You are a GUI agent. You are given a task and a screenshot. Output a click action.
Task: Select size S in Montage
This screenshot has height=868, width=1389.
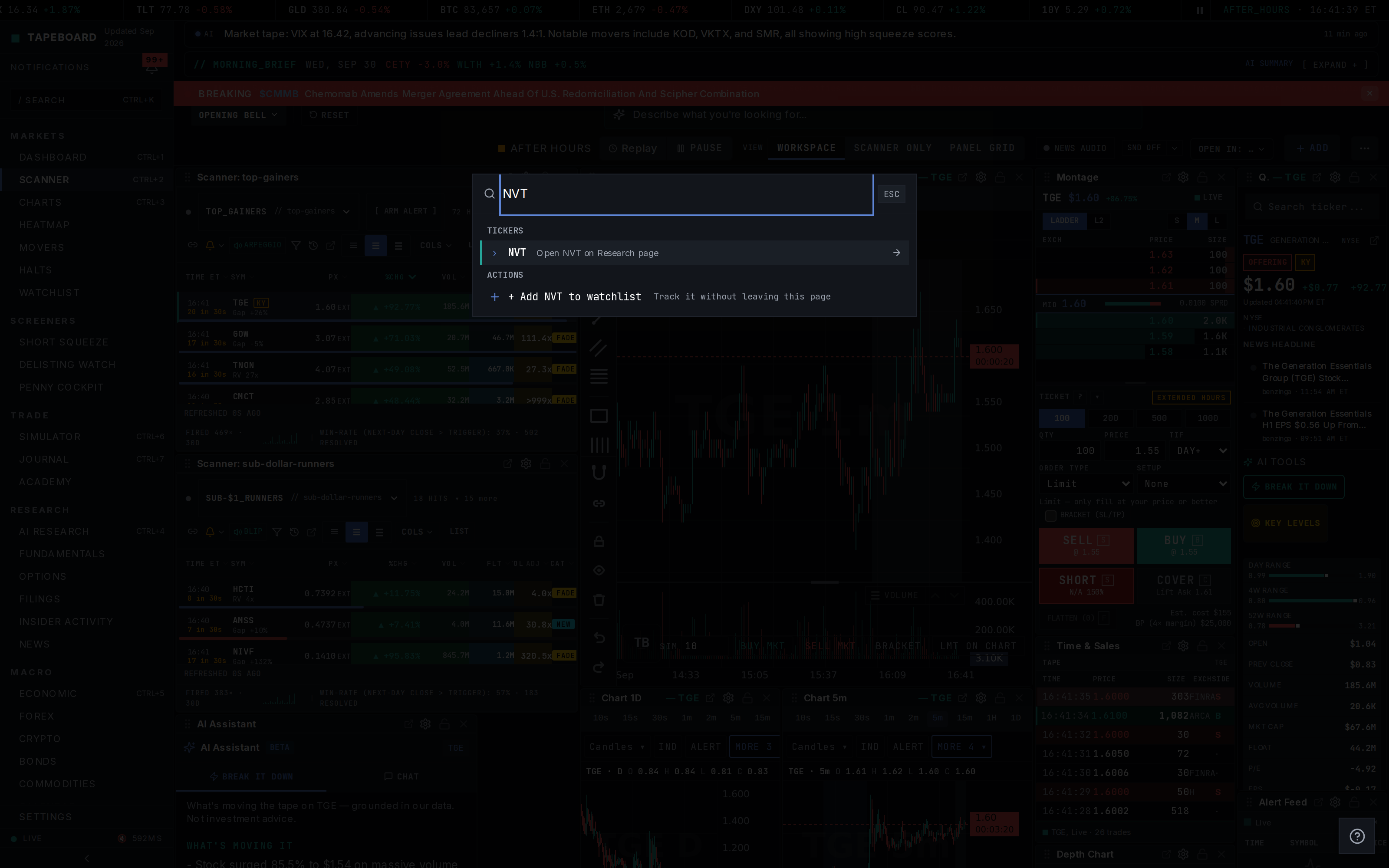point(1177,220)
